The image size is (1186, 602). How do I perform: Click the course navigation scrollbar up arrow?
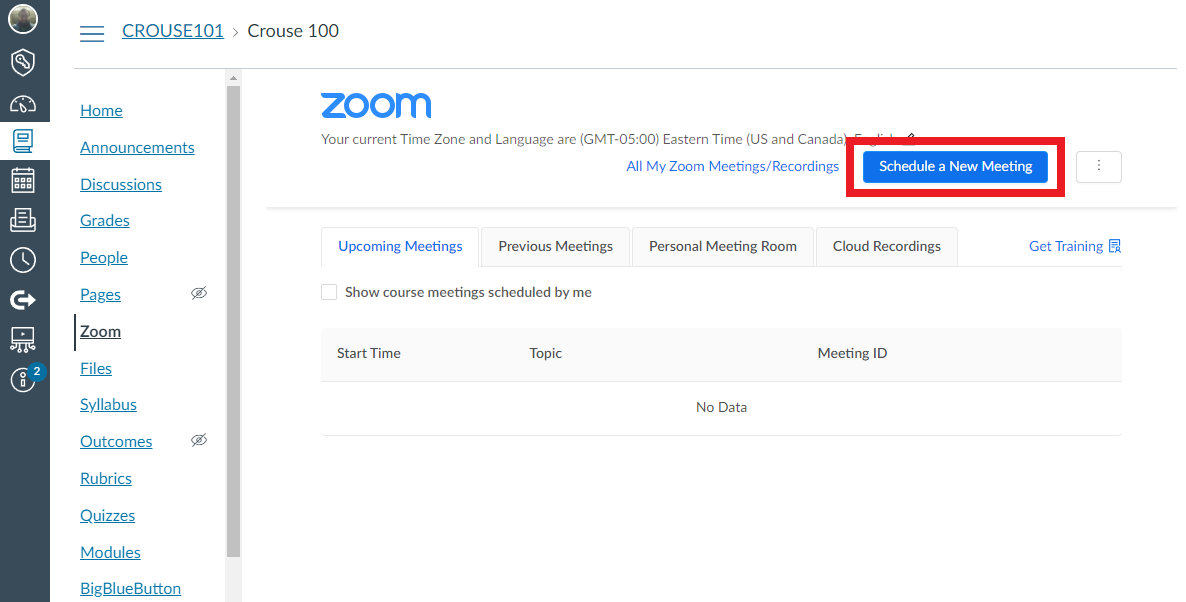click(234, 78)
